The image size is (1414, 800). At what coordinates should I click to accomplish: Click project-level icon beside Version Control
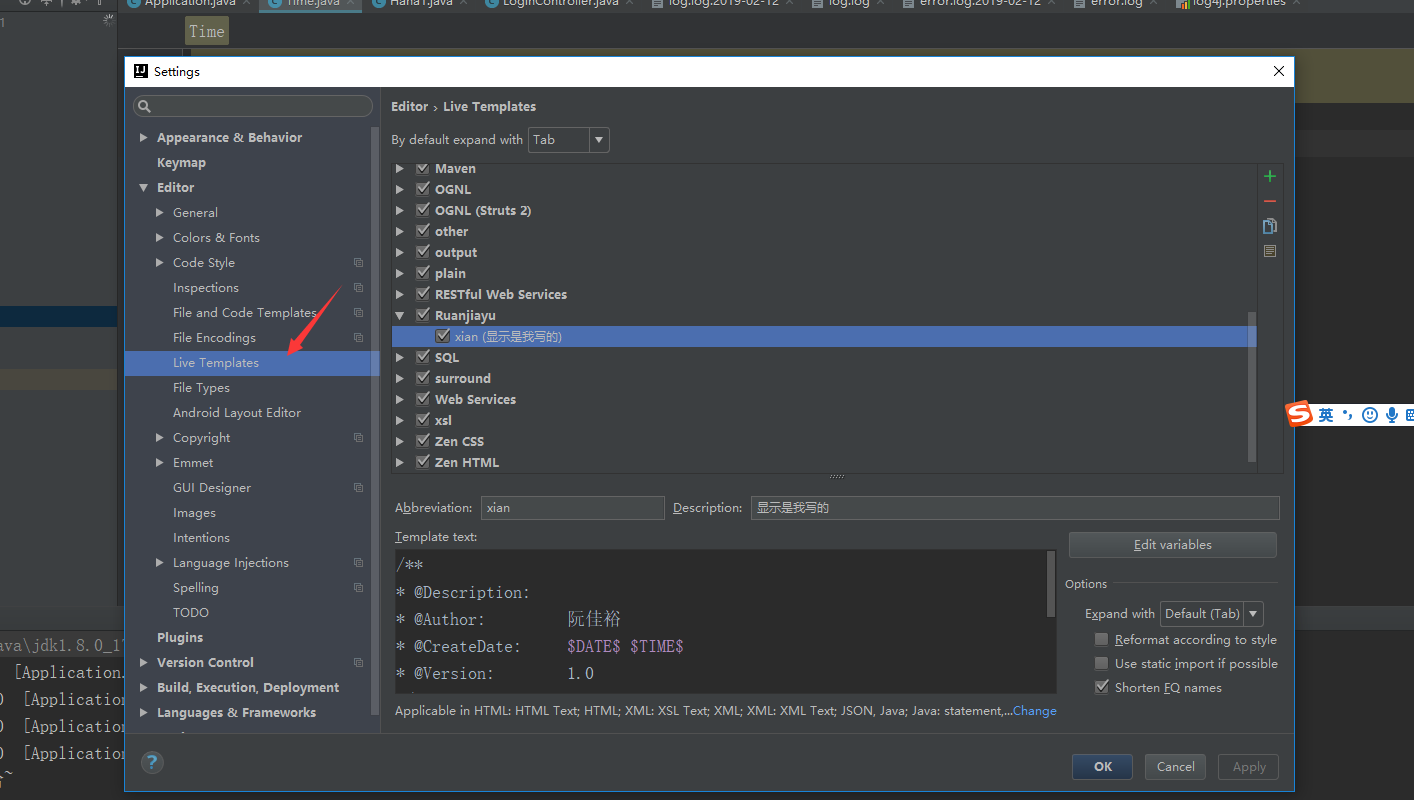358,663
